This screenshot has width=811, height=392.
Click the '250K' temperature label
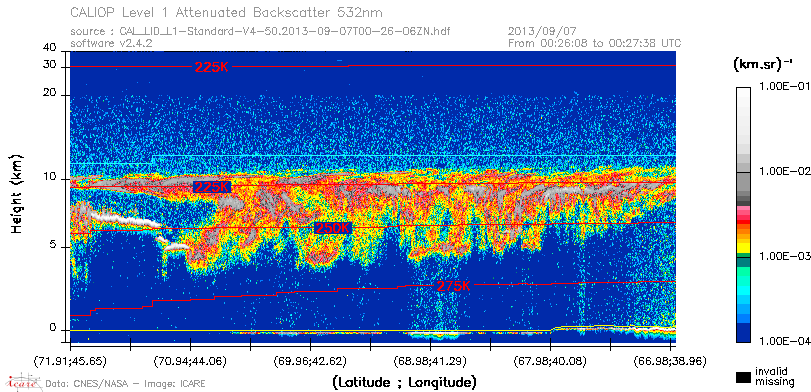[333, 228]
